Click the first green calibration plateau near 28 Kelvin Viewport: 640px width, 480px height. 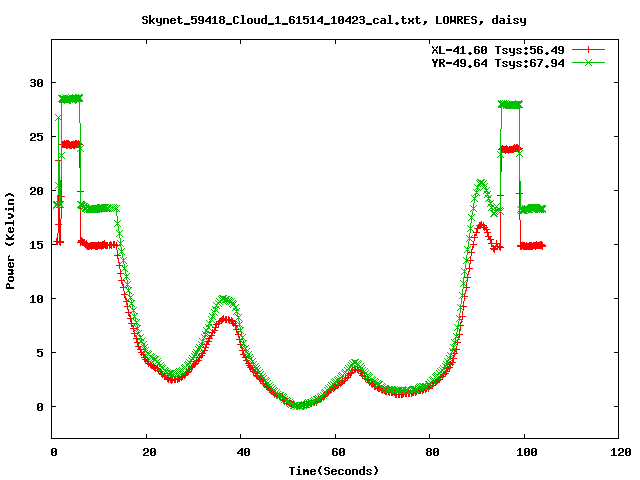71,99
